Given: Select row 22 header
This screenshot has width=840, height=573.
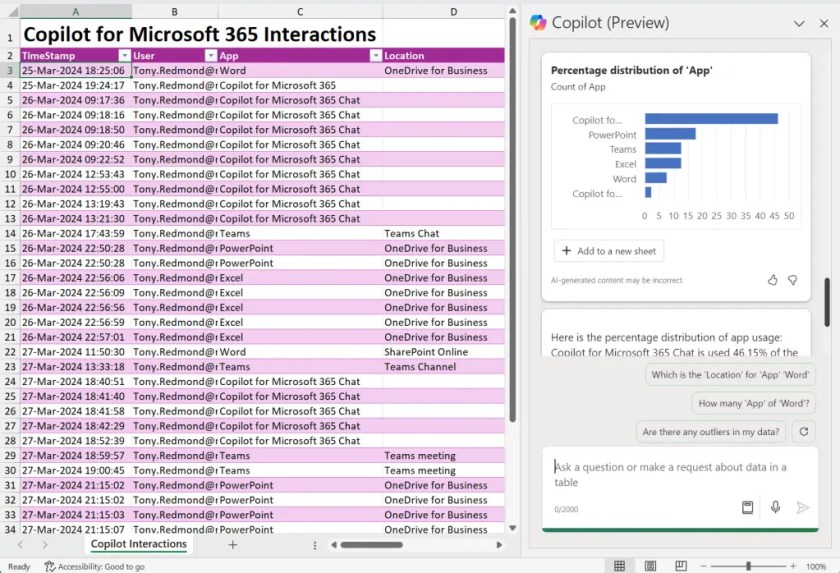Looking at the screenshot, I should point(10,352).
